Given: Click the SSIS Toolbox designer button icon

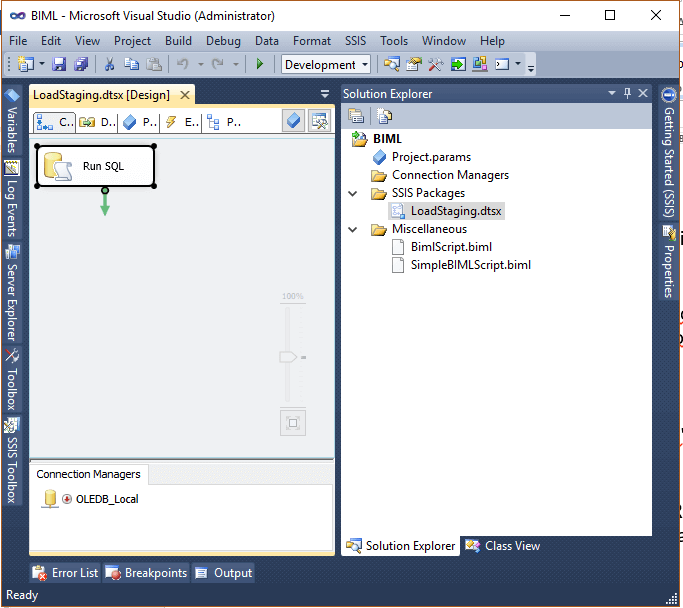Looking at the screenshot, I should 319,121.
